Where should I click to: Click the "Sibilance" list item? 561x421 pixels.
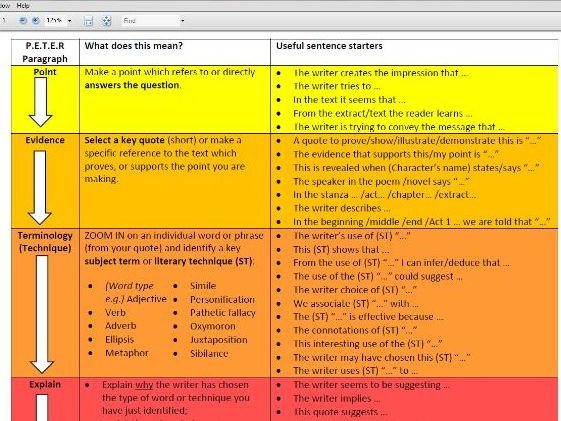tap(209, 353)
